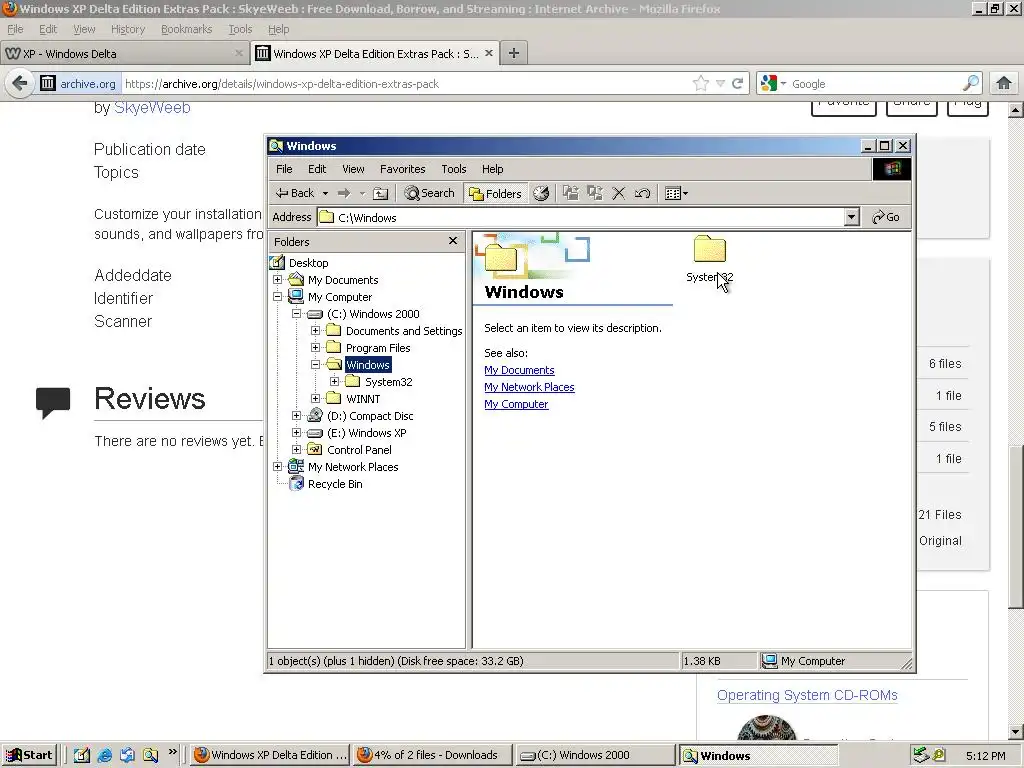Select the Control Panel icon in tree
Viewport: 1024px width, 768px height.
315,449
